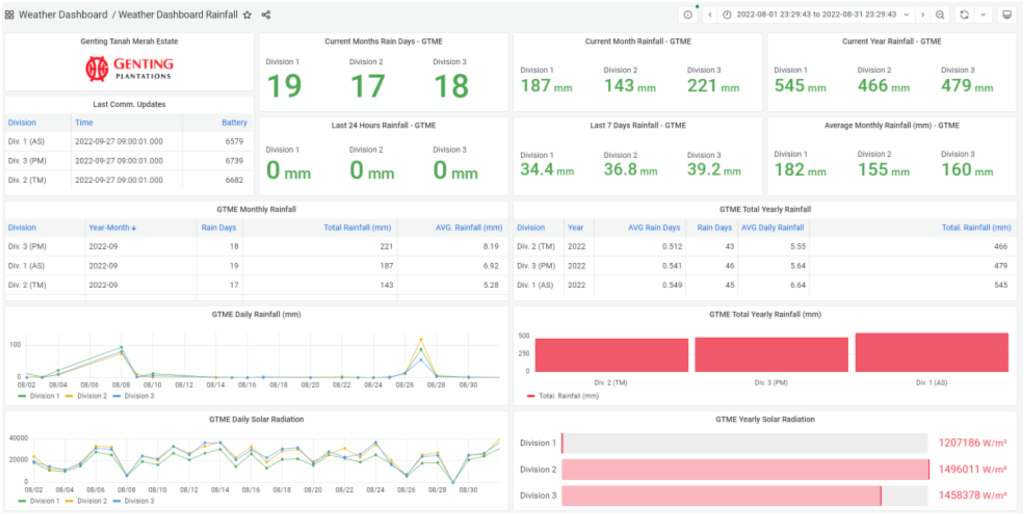1024x515 pixels.
Task: Refresh the dashboard
Action: pos(964,15)
